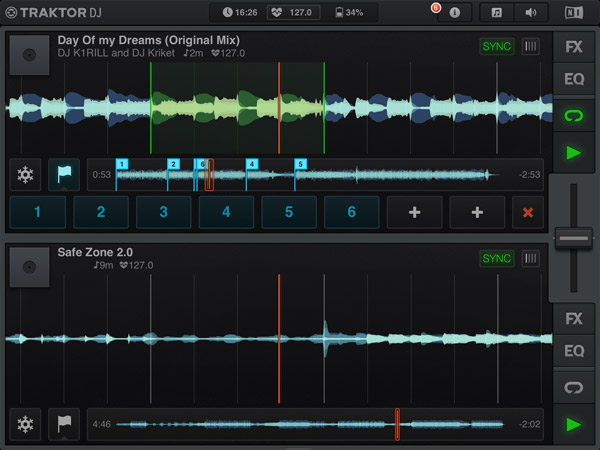Image resolution: width=600 pixels, height=450 pixels.
Task: Open FX panel for bottom deck
Action: pyautogui.click(x=574, y=319)
